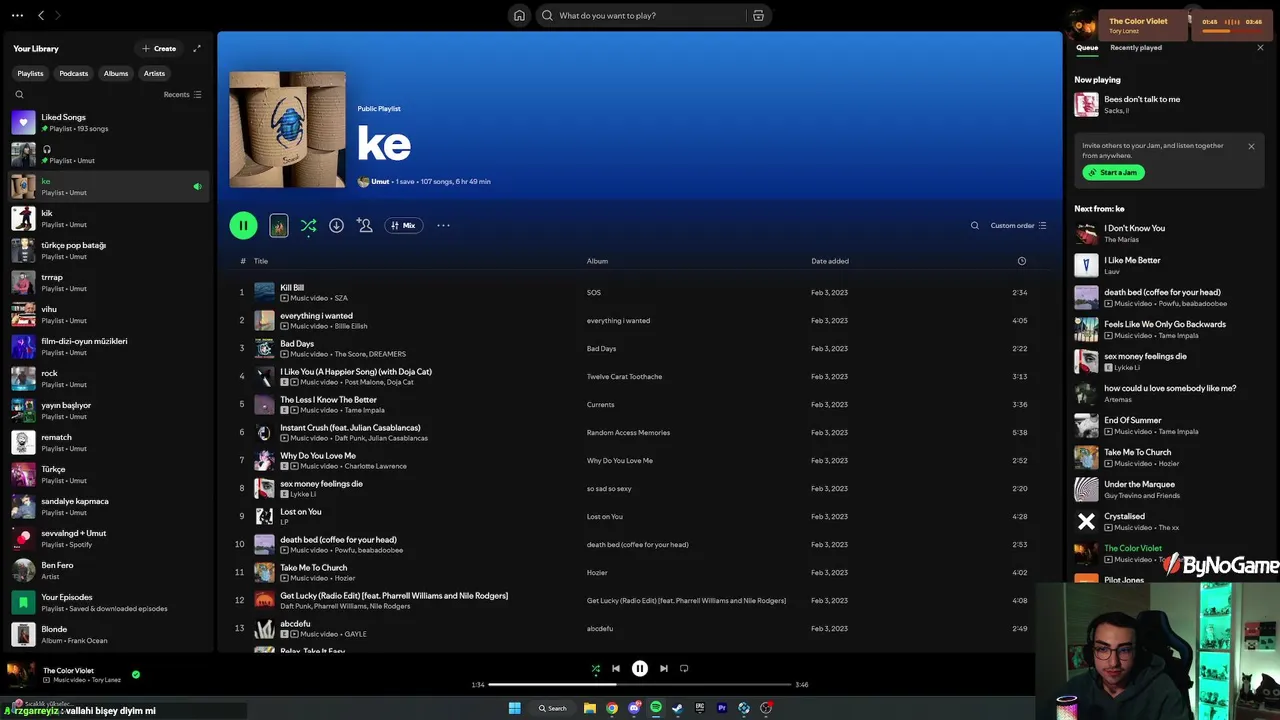The image size is (1280, 720).
Task: Filter library by Albums
Action: pos(116,73)
